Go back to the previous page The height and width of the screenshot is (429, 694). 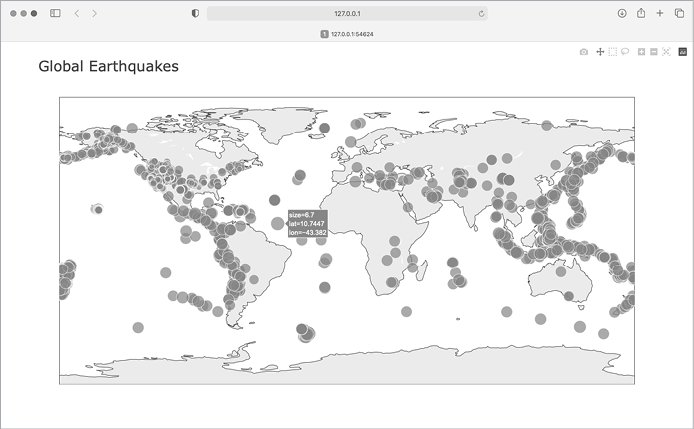point(77,13)
